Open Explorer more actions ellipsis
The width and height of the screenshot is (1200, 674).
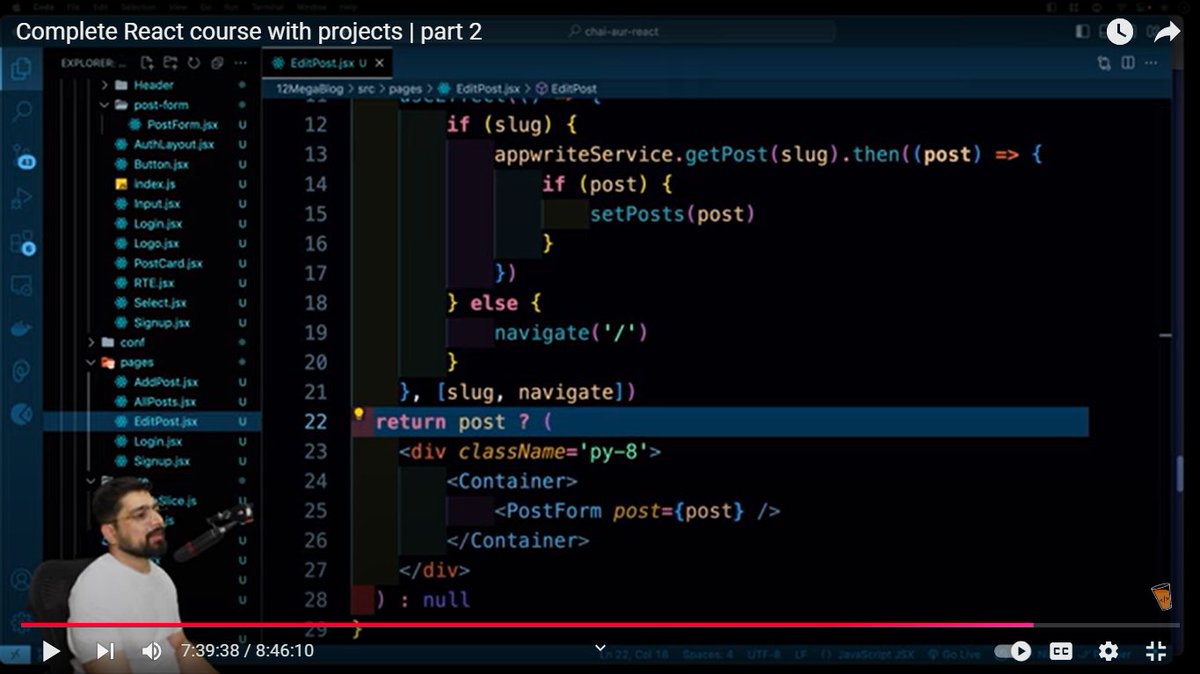point(240,63)
